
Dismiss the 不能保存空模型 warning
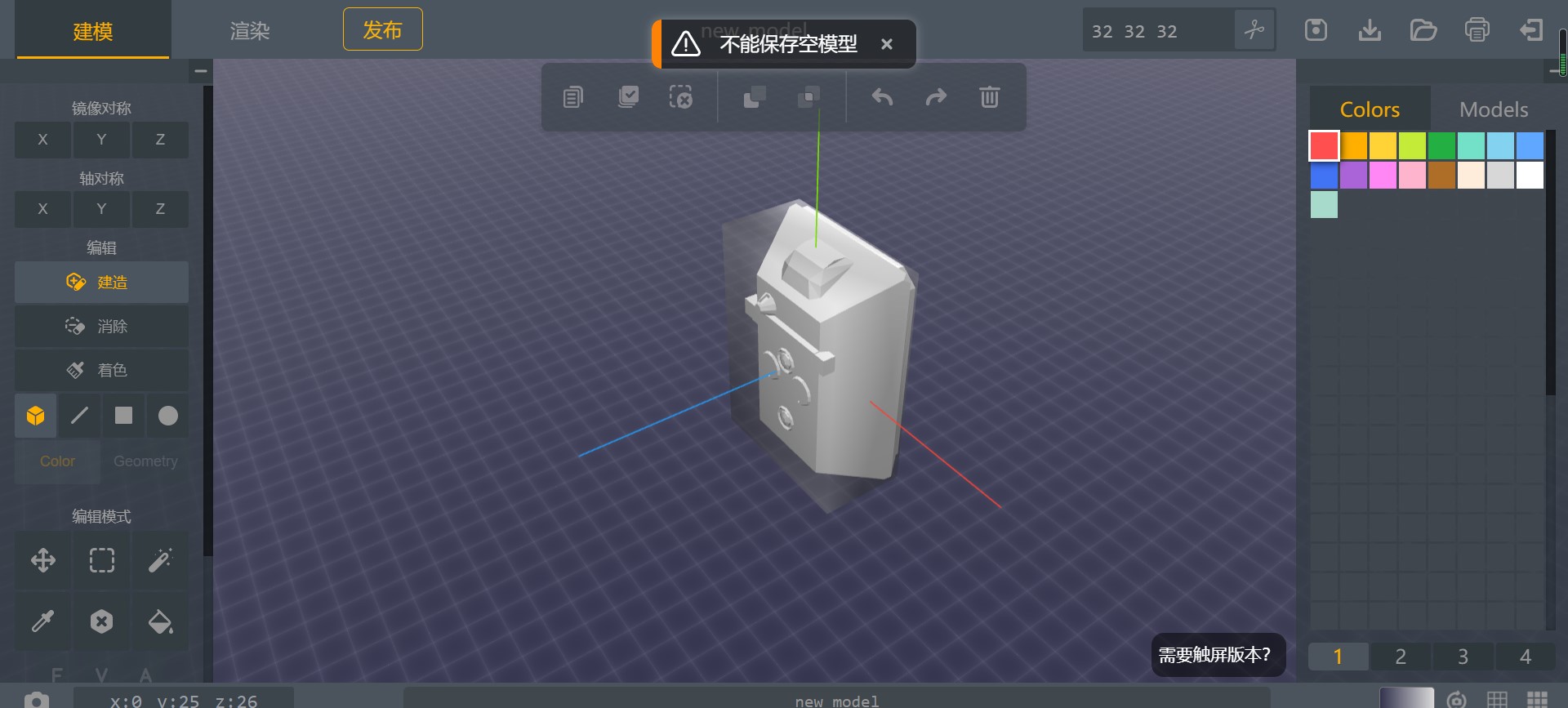coord(887,44)
